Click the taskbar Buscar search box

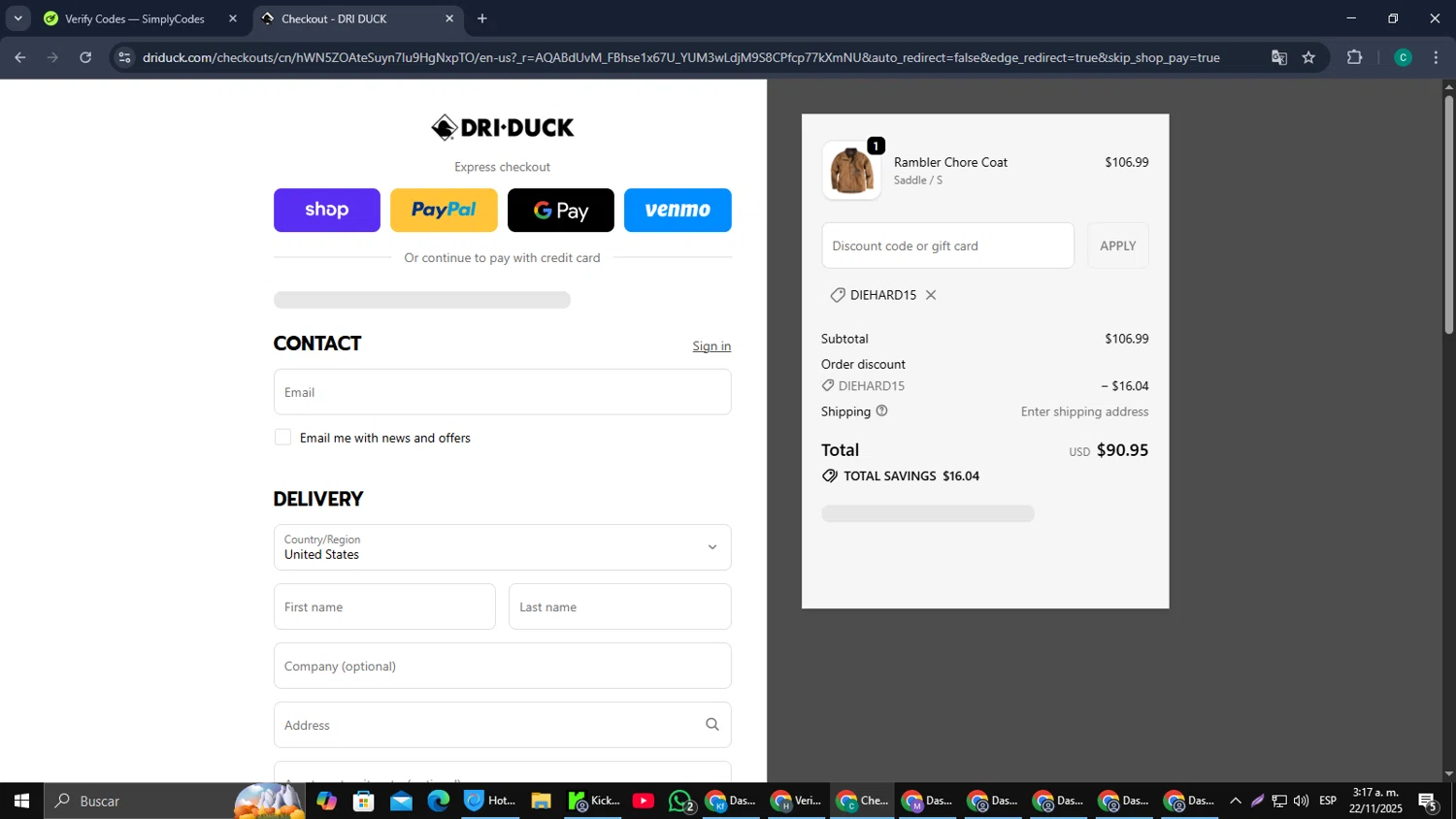pyautogui.click(x=175, y=801)
